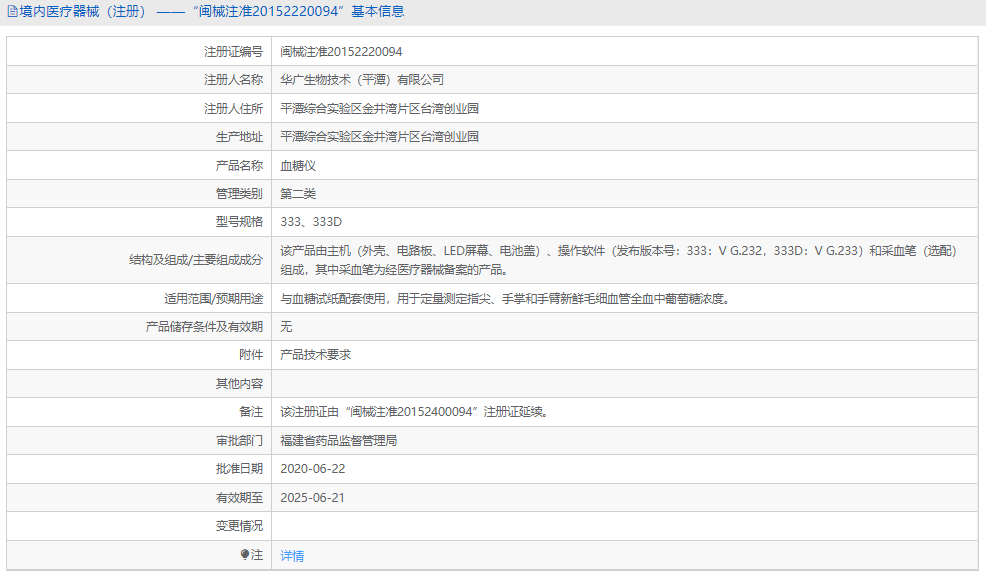Screen dimensions: 986x578
Task: Select the value 无
Action: [x=286, y=326]
